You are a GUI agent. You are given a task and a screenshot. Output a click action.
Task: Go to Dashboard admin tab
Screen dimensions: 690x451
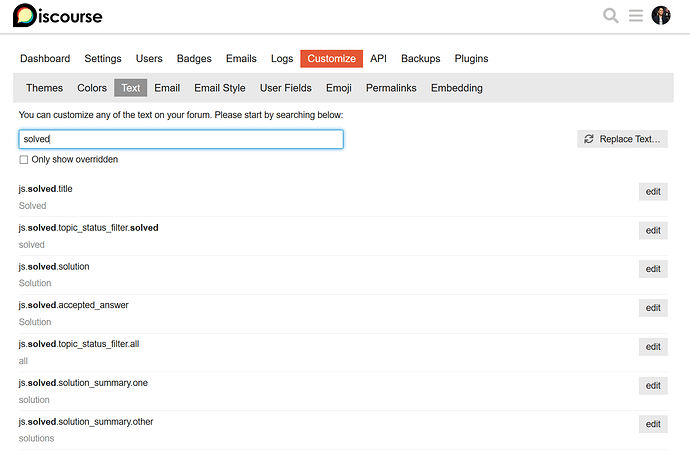click(x=45, y=59)
